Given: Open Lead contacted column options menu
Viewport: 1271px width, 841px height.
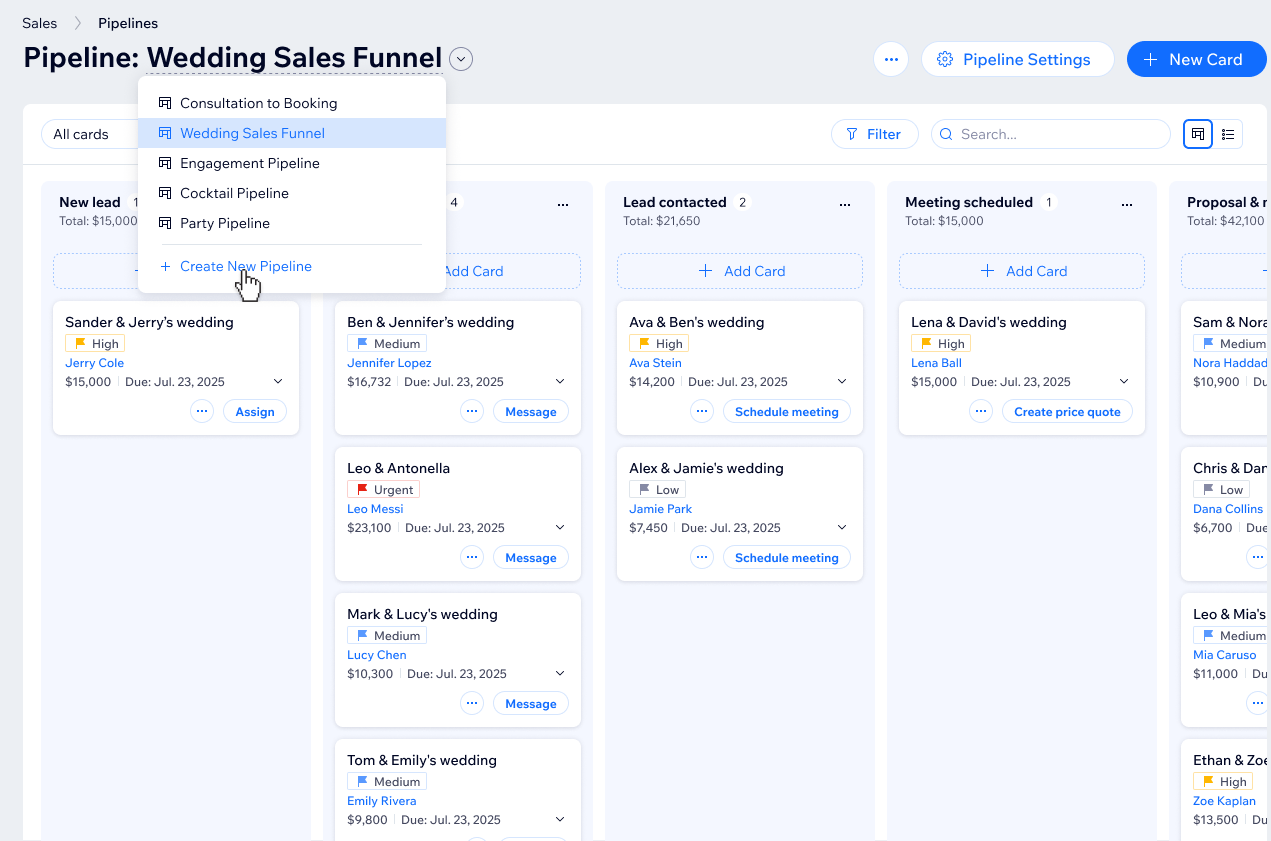Looking at the screenshot, I should click(845, 204).
